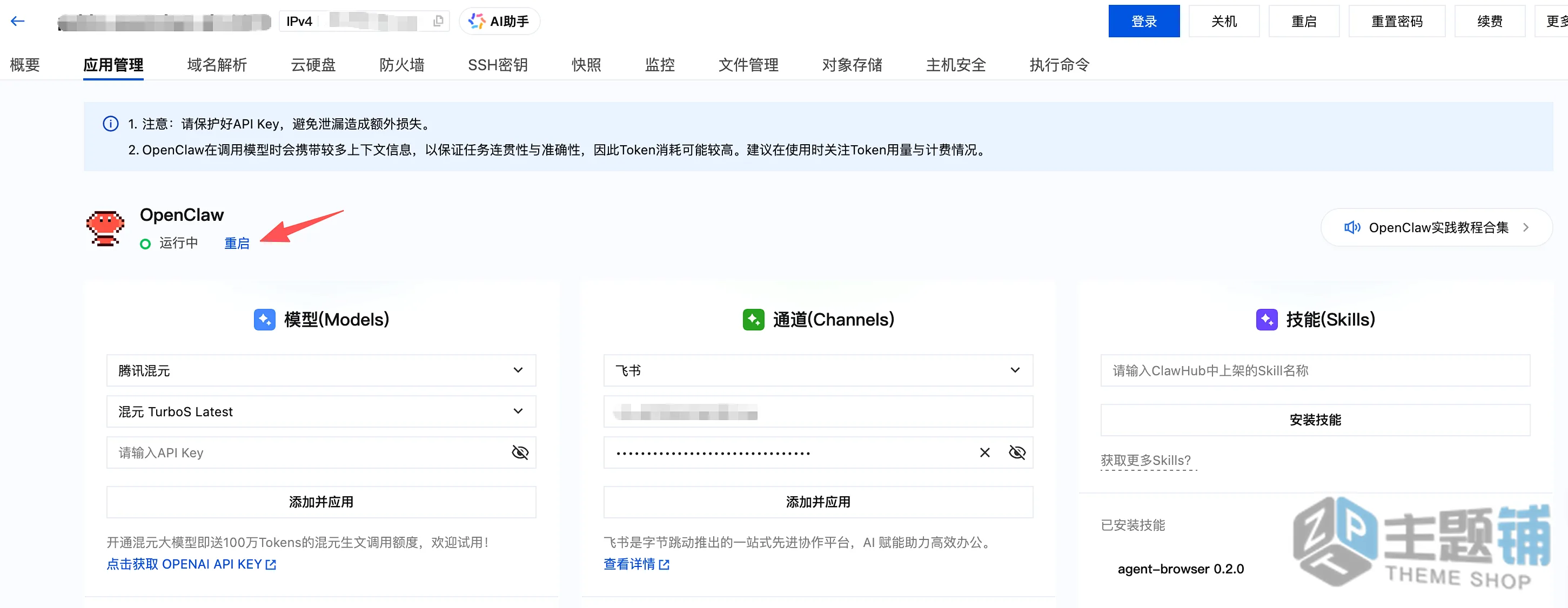Image resolution: width=1568 pixels, height=608 pixels.
Task: Click the green 通道(Channels) section icon
Action: pos(753,320)
